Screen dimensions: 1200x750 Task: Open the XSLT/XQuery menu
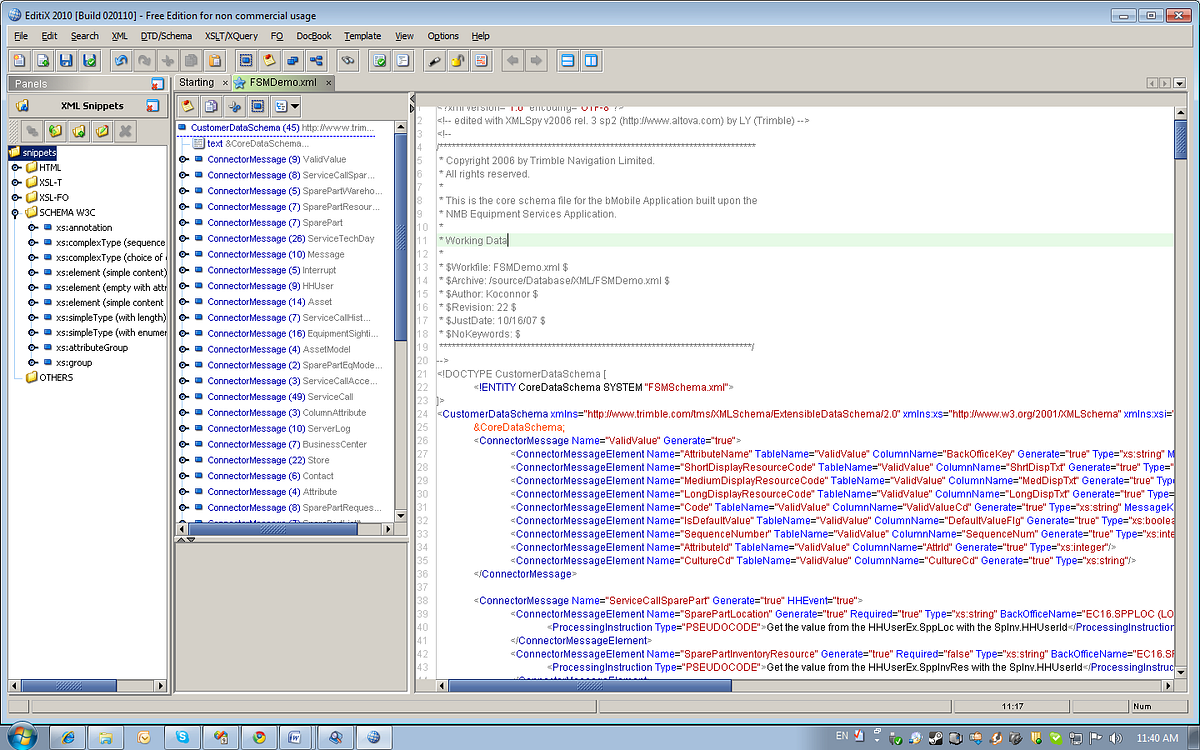(231, 36)
